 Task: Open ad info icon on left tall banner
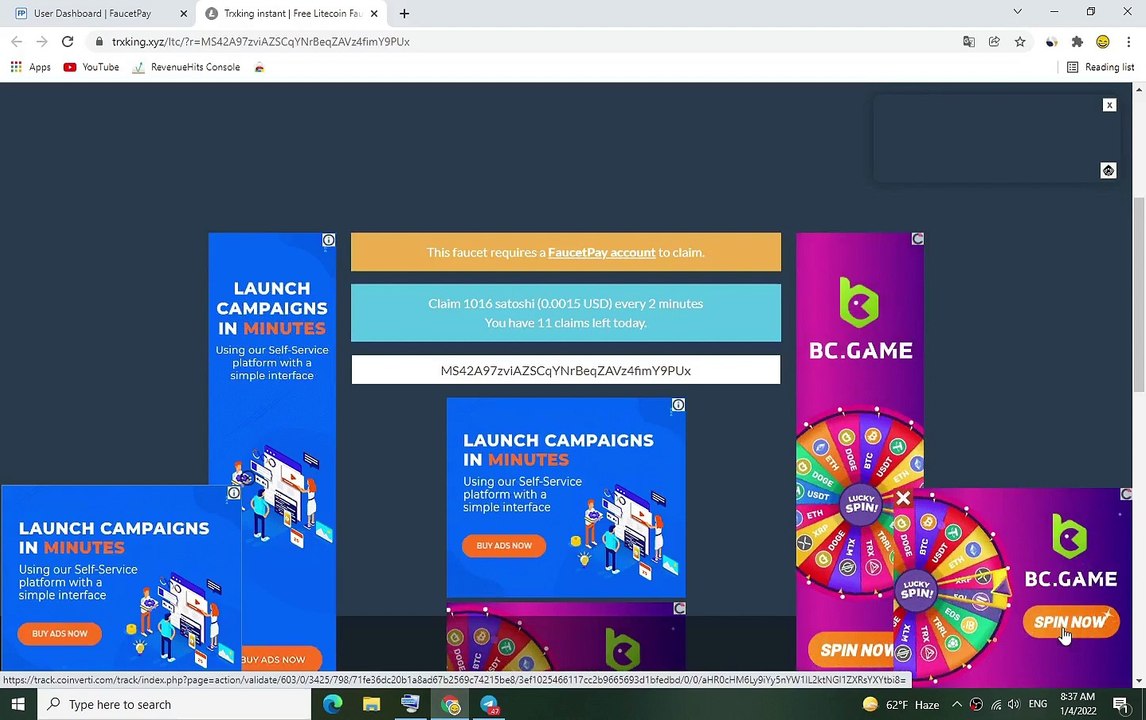pos(329,240)
